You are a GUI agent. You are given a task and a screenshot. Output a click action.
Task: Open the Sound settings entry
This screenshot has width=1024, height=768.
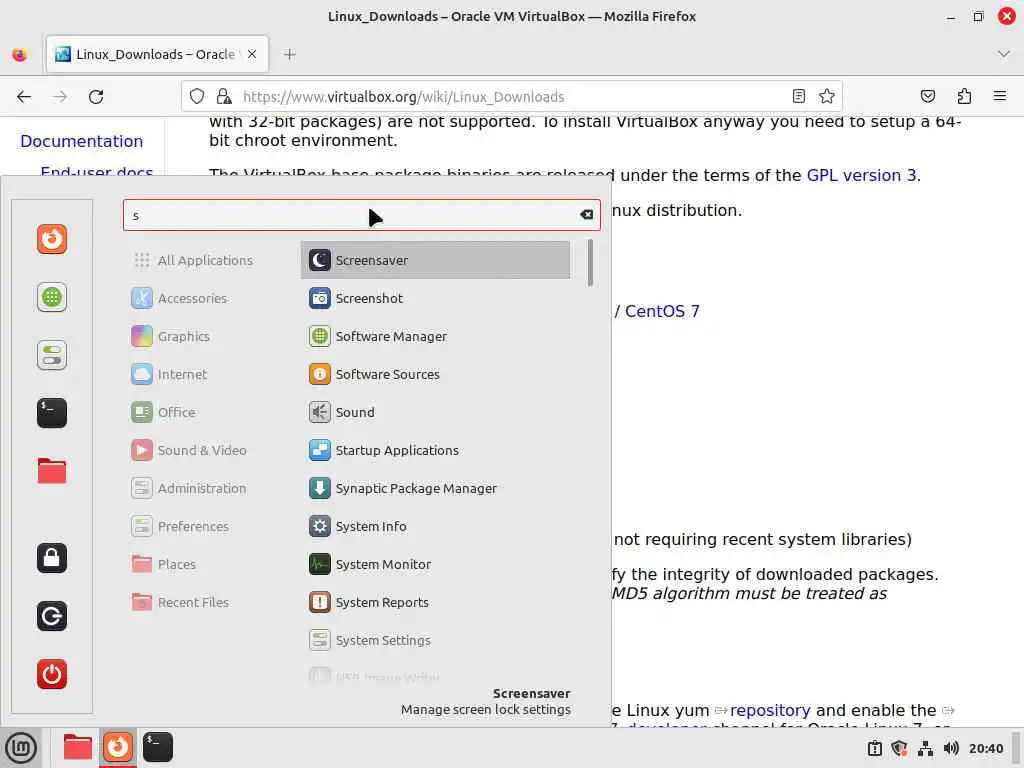pos(435,412)
